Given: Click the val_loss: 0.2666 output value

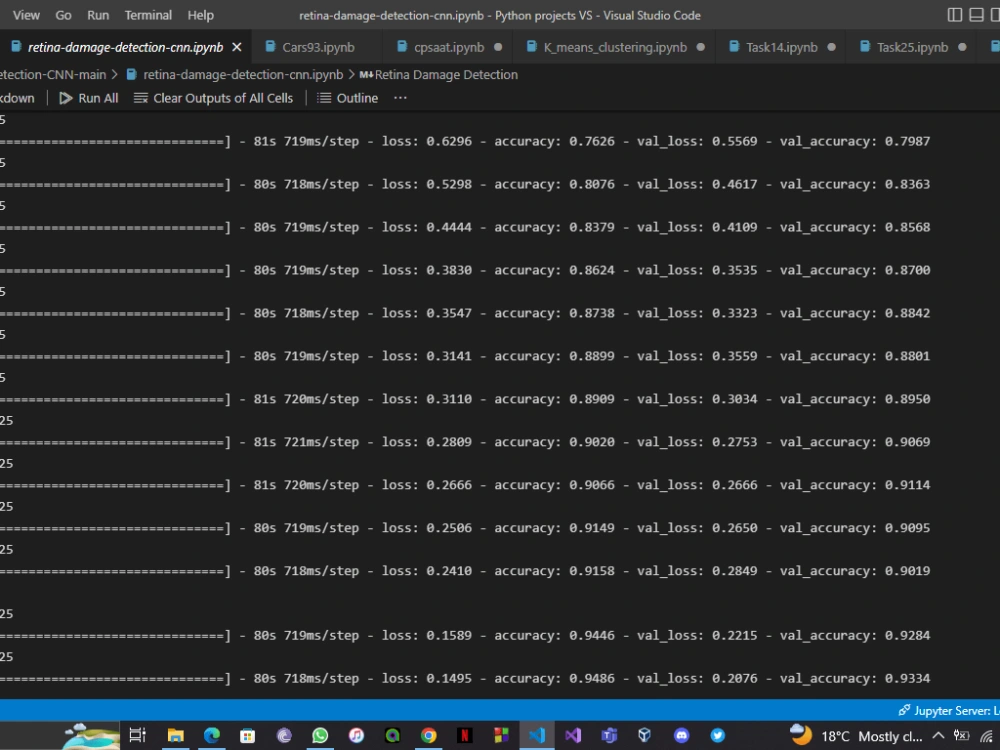Looking at the screenshot, I should pyautogui.click(x=697, y=485).
